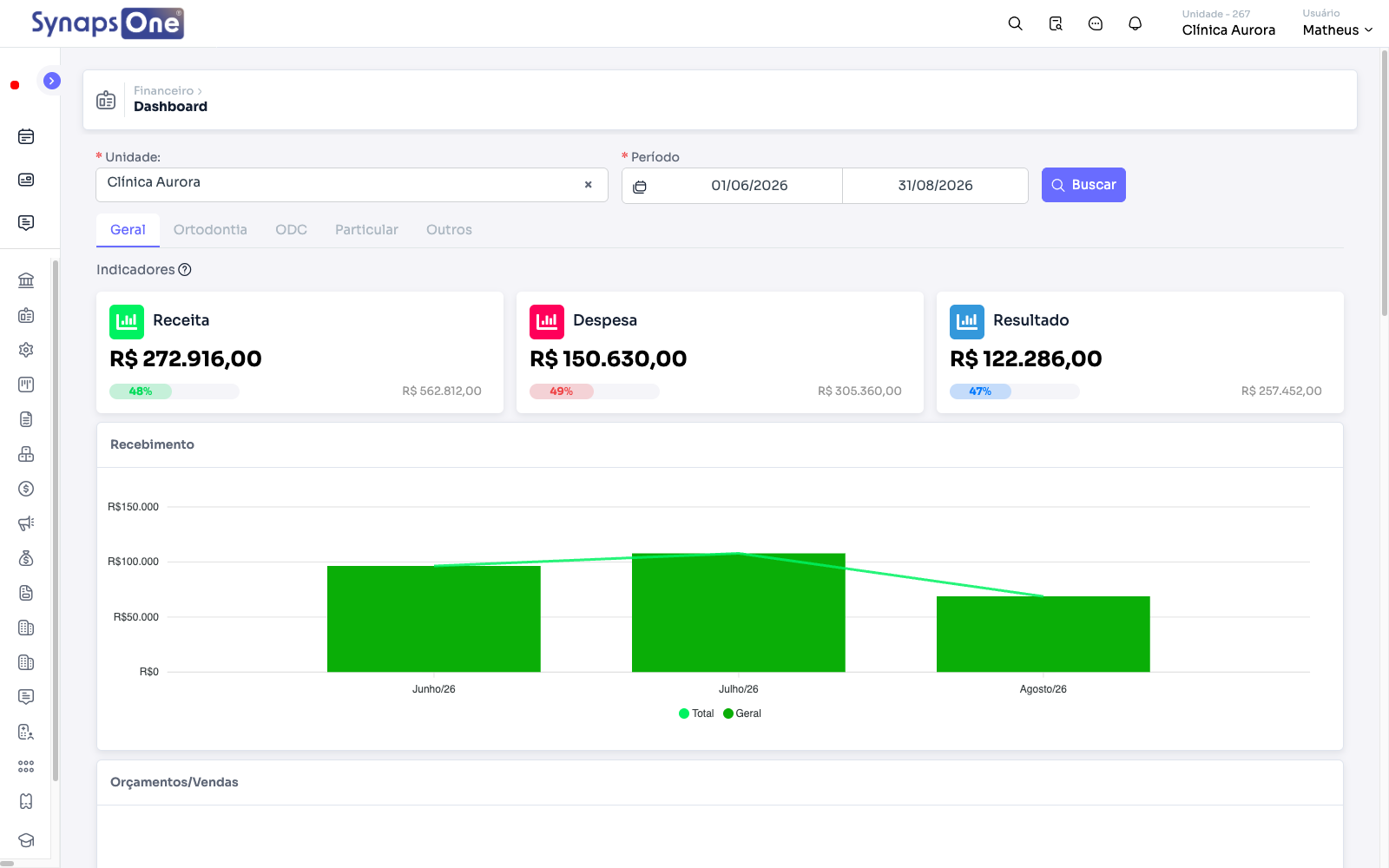
Task: Open the dollar coin icon in the sidebar
Action: 26,489
